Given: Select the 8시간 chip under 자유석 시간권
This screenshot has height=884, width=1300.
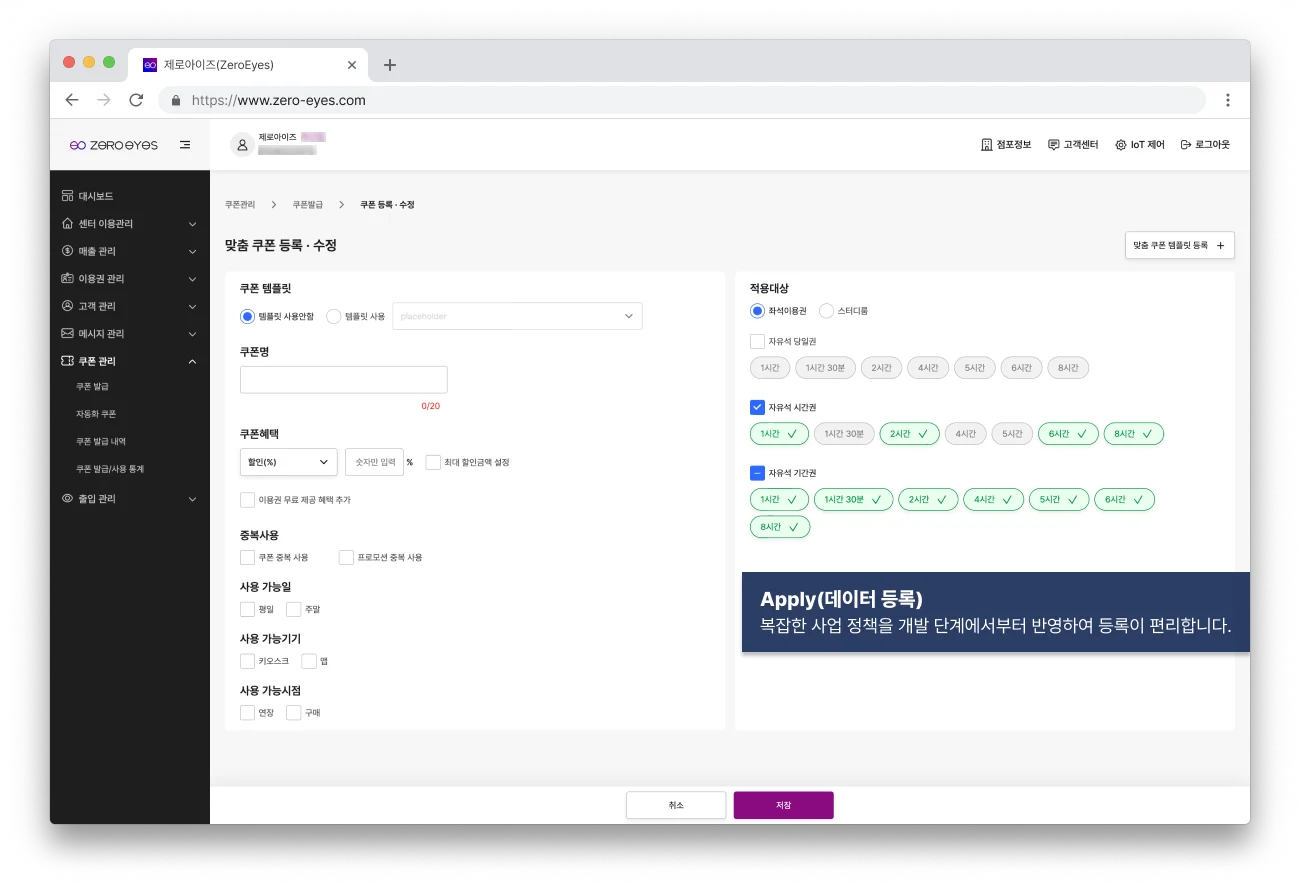Looking at the screenshot, I should click(1133, 433).
